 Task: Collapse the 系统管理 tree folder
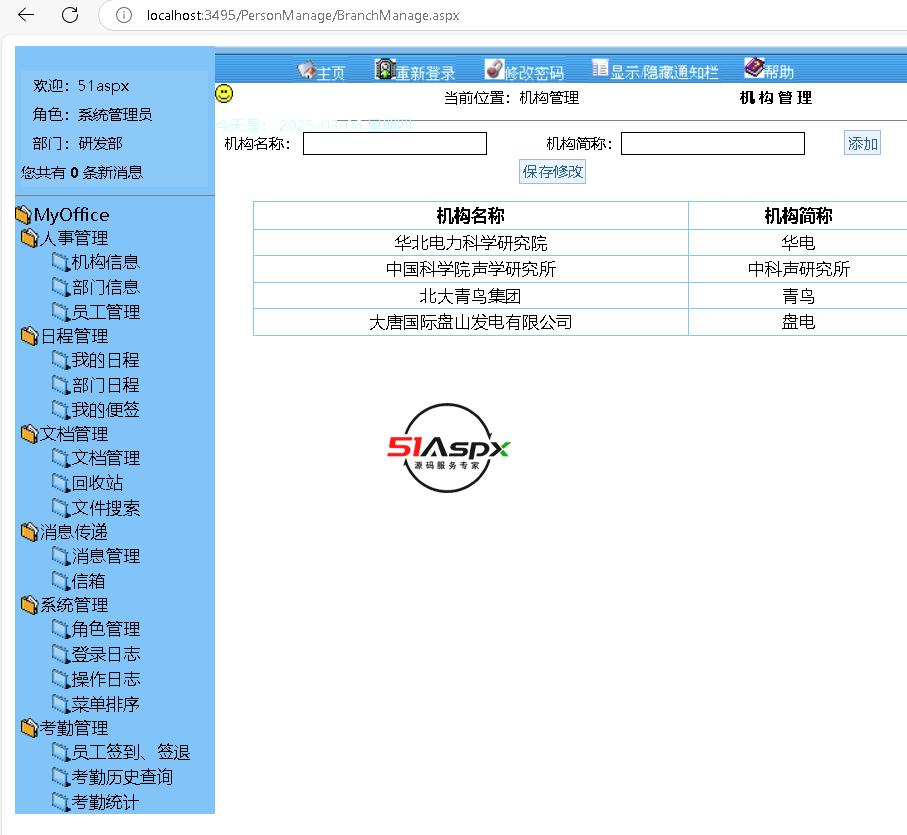[29, 606]
